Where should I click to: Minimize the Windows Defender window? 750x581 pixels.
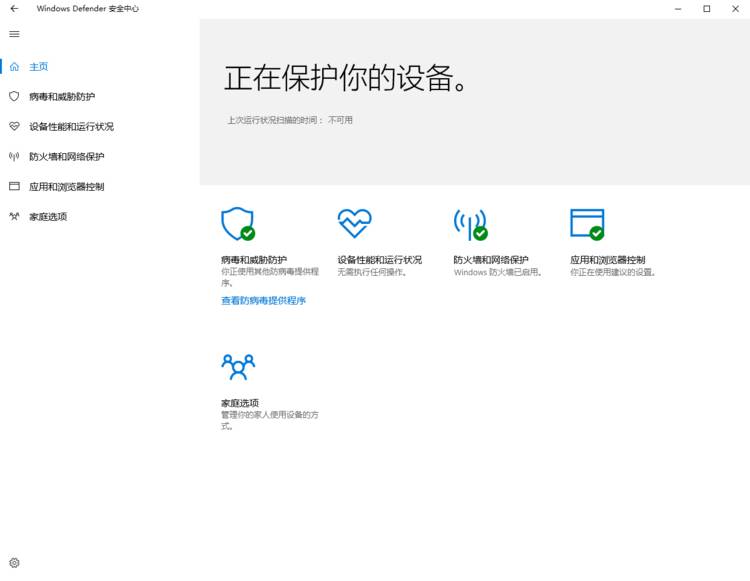[678, 9]
